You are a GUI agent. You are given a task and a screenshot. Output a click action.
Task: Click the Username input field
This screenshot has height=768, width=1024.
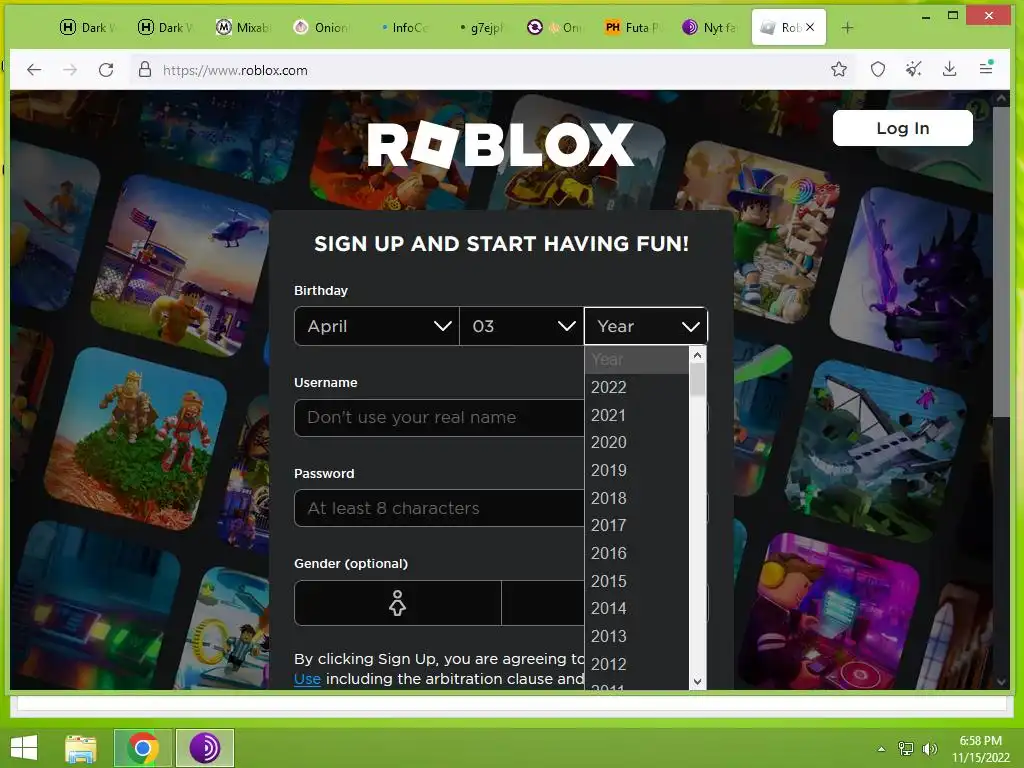pos(439,417)
